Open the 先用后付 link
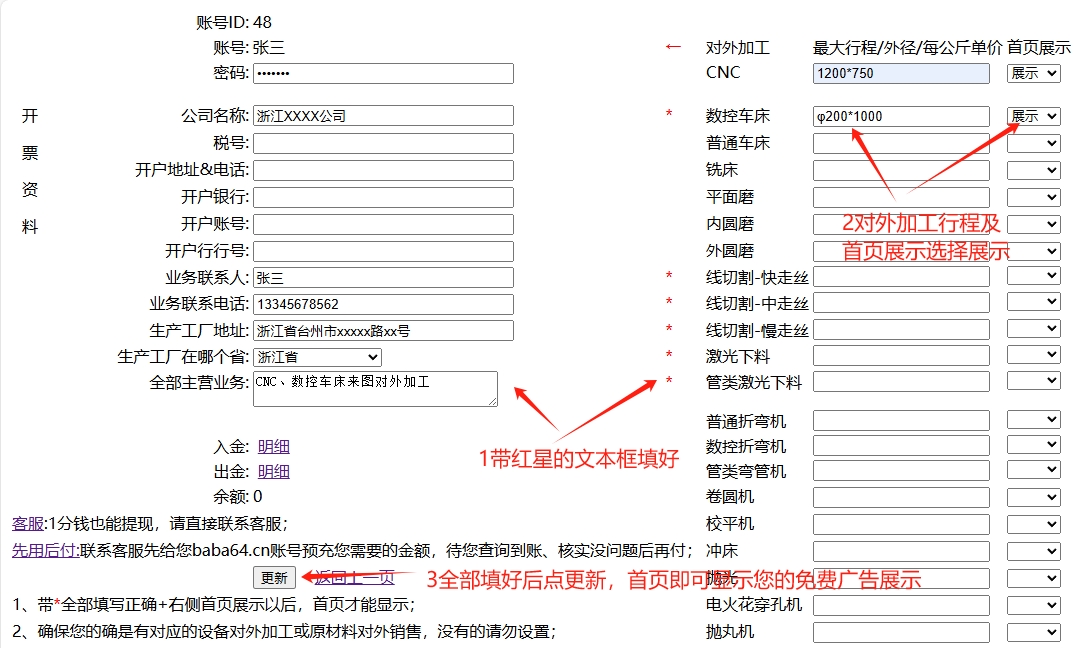The width and height of the screenshot is (1074, 648). 44,549
